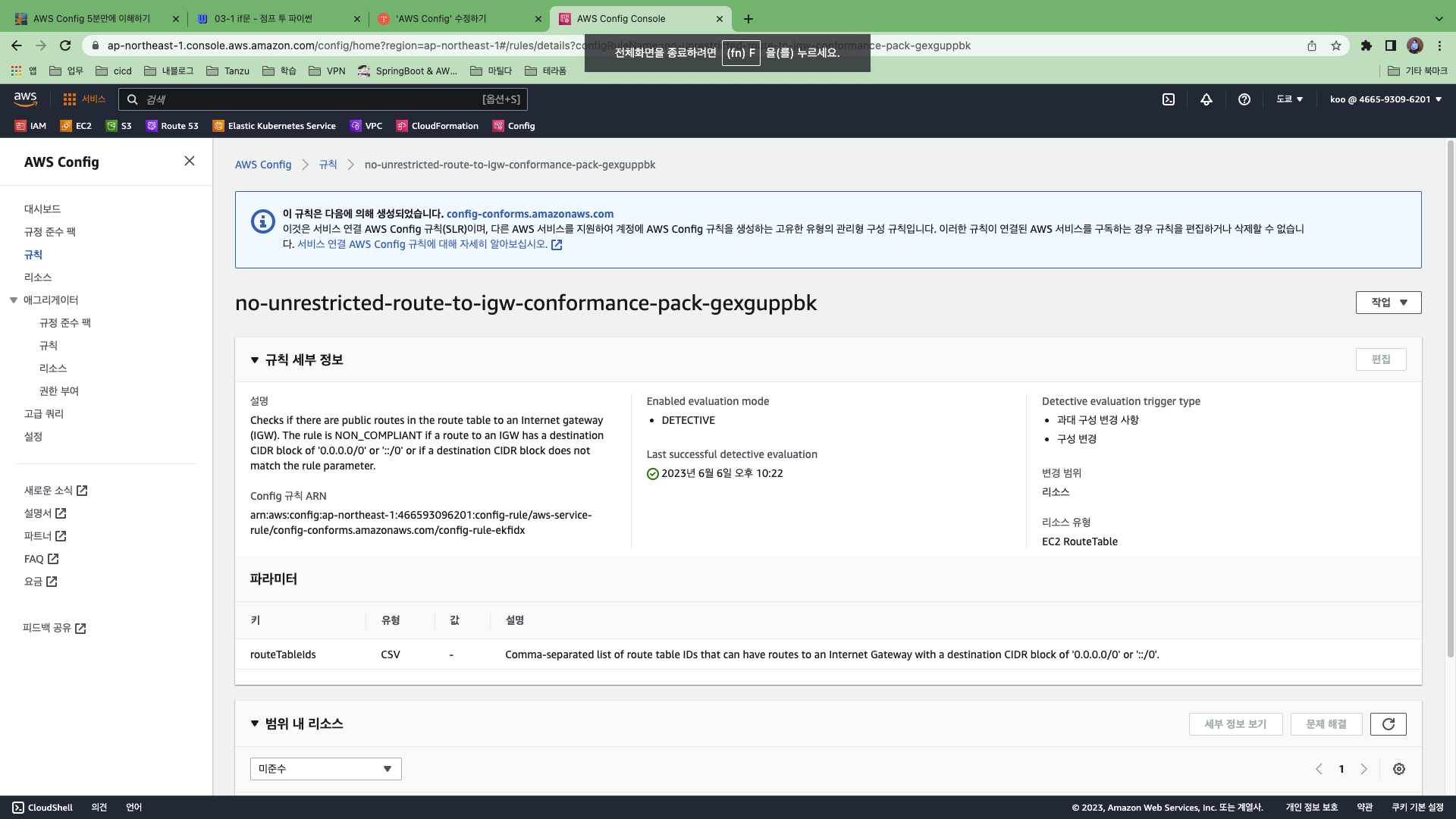The width and height of the screenshot is (1456, 819).
Task: Click the IAM shortcut in favorites bar
Action: (31, 126)
